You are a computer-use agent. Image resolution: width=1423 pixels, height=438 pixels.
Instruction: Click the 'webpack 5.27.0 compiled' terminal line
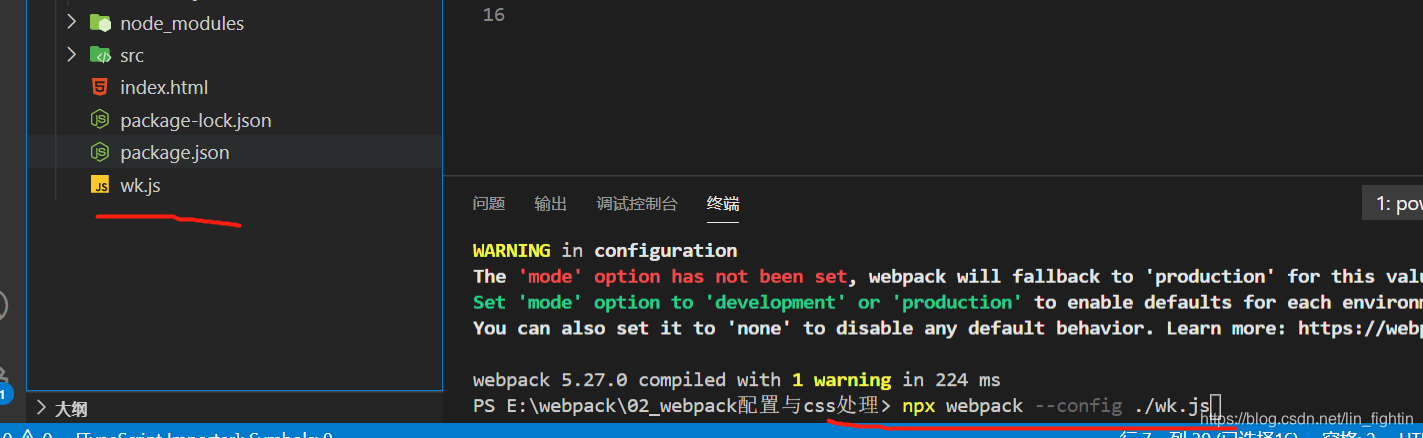tap(737, 380)
